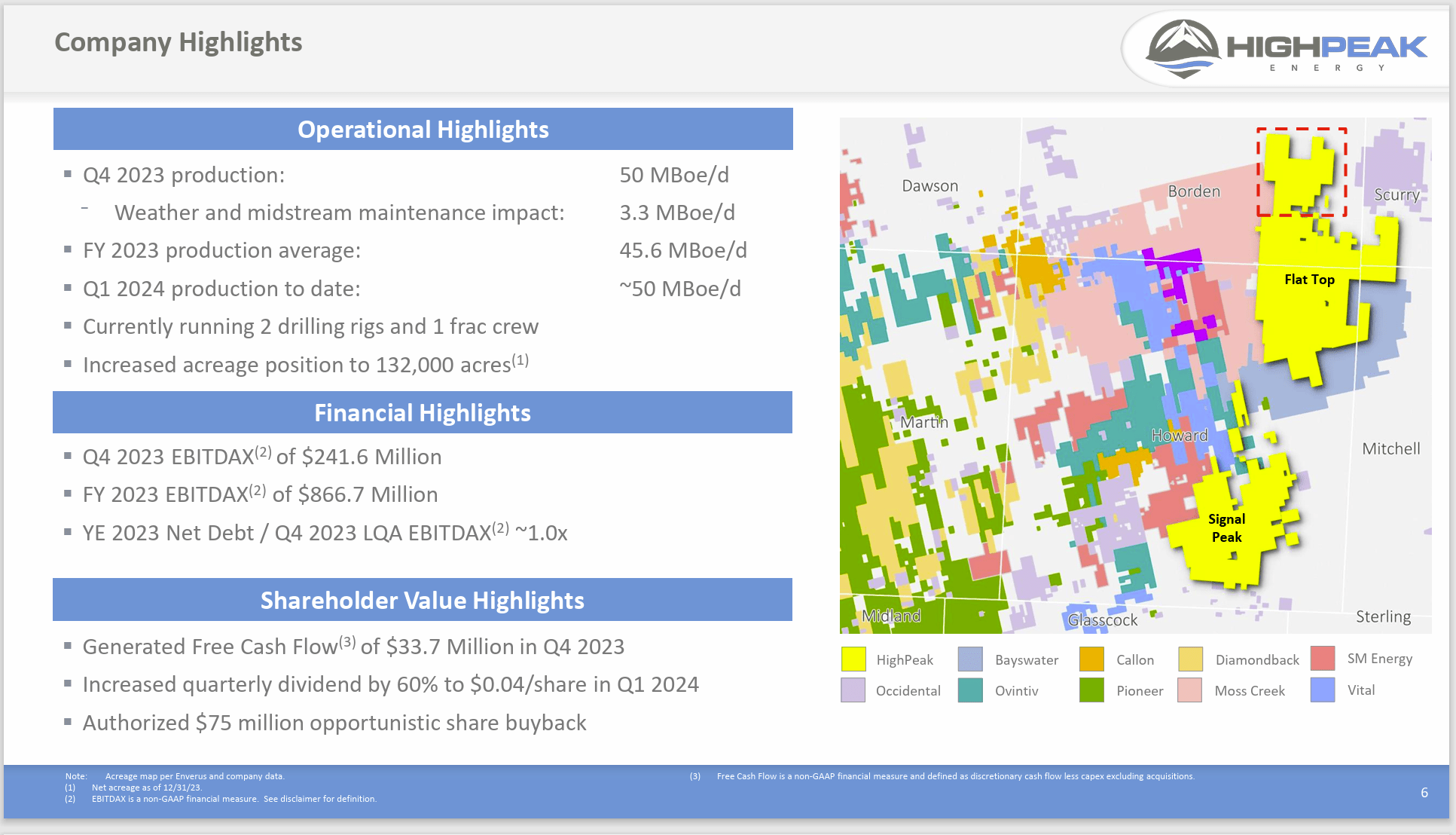The width and height of the screenshot is (1456, 835).
Task: Collapse the Shareholder Value Highlights header
Action: point(423,600)
